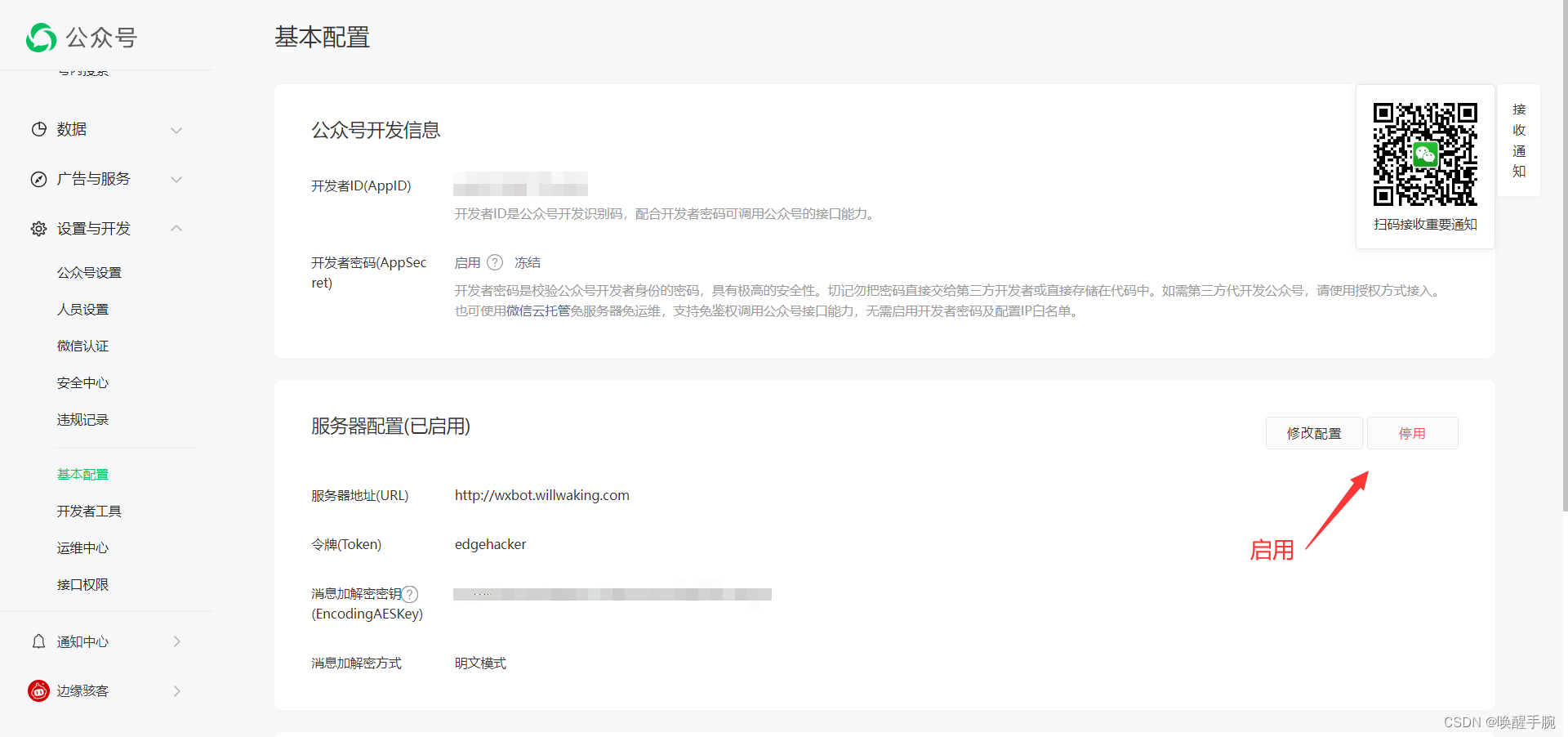
Task: Open 开发者工具 in sidebar
Action: (89, 511)
